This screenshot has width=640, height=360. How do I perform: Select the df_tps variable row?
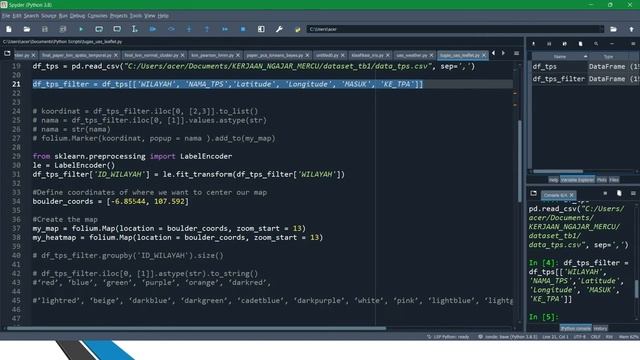pos(586,67)
